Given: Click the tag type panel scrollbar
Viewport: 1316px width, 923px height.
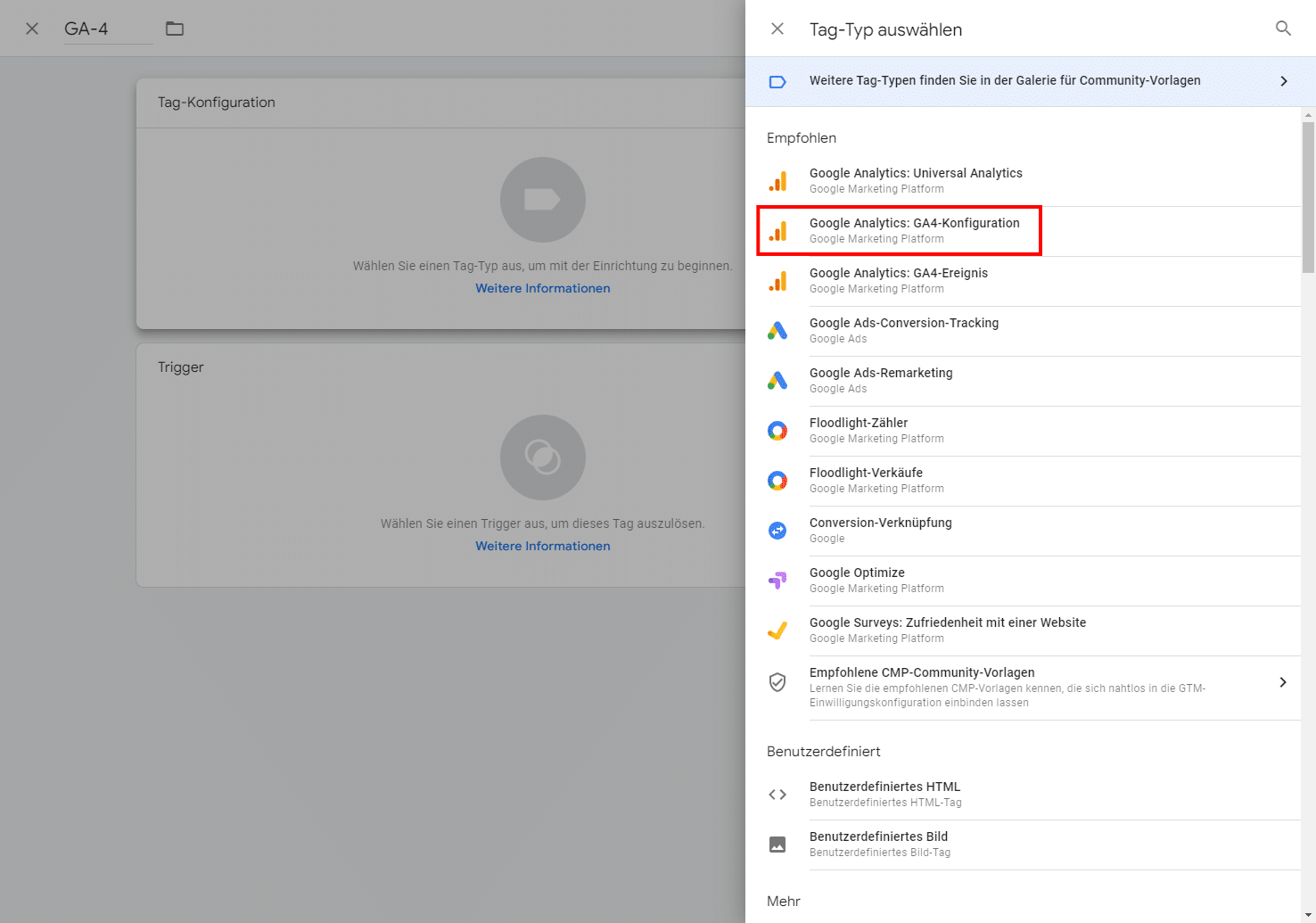Looking at the screenshot, I should (x=1309, y=198).
